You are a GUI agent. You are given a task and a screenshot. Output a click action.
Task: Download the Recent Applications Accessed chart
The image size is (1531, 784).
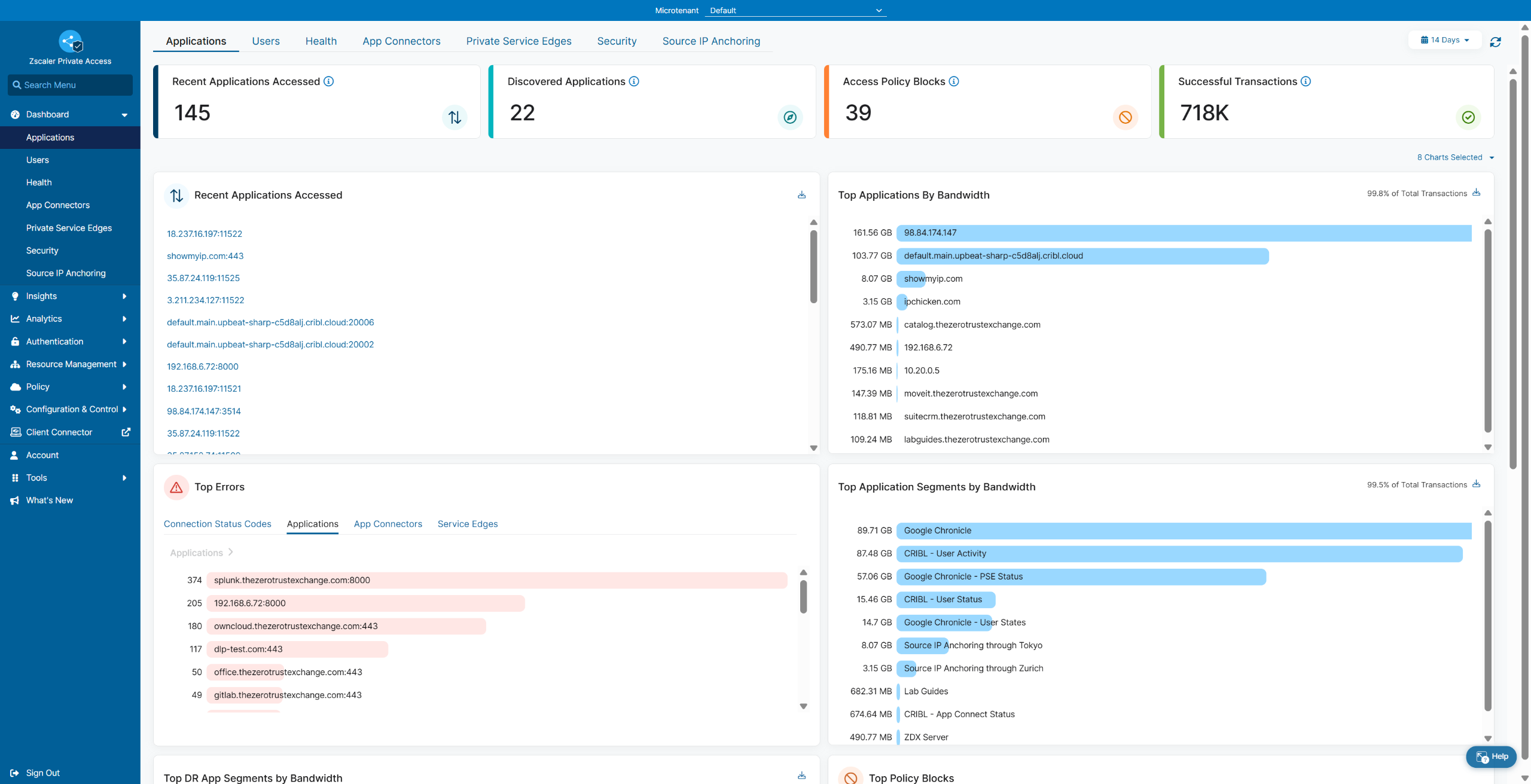pyautogui.click(x=801, y=195)
